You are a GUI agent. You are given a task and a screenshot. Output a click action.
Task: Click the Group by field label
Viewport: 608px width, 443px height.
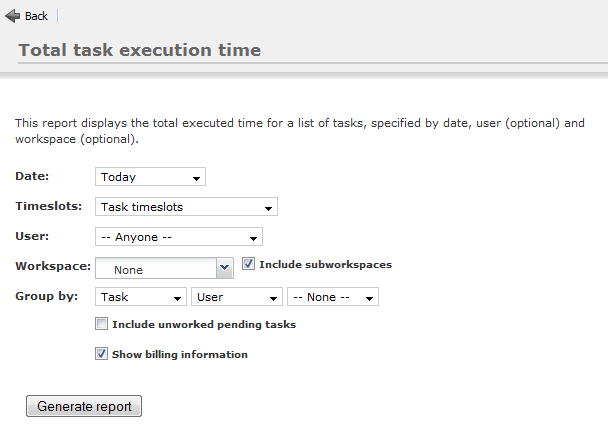(x=47, y=296)
